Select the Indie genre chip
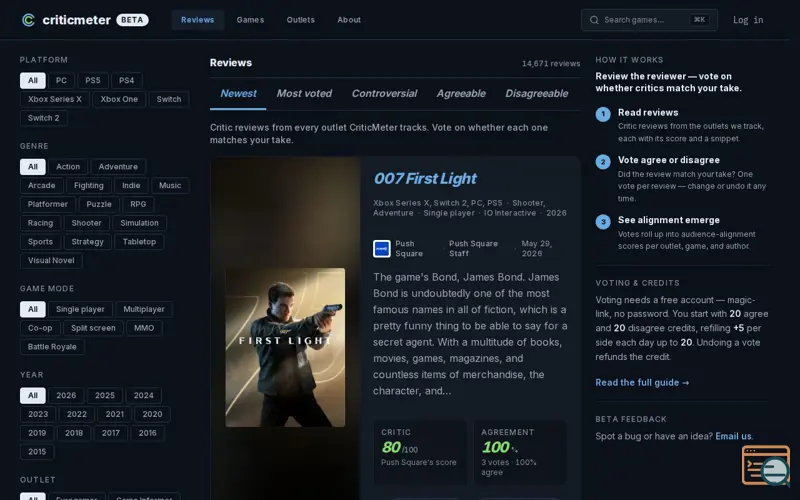 [x=131, y=186]
